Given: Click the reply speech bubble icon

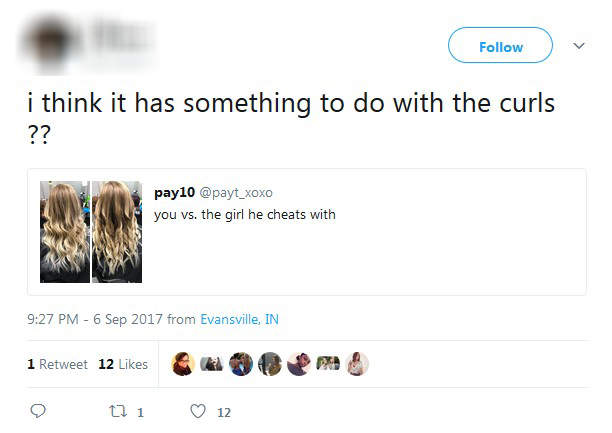Looking at the screenshot, I should (x=38, y=411).
